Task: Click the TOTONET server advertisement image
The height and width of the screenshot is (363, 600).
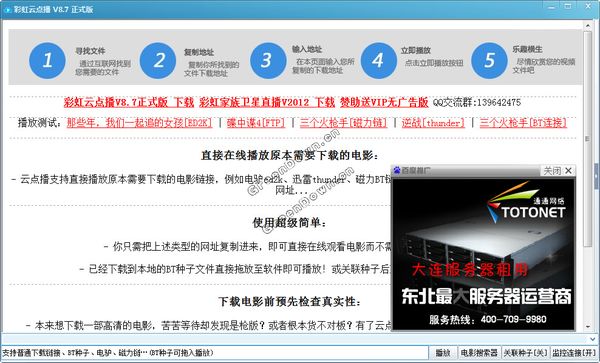Action: pyautogui.click(x=484, y=254)
